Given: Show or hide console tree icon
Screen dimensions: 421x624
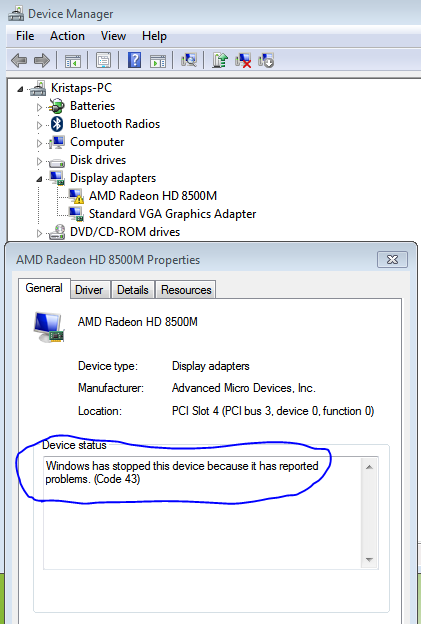Looking at the screenshot, I should tap(73, 61).
